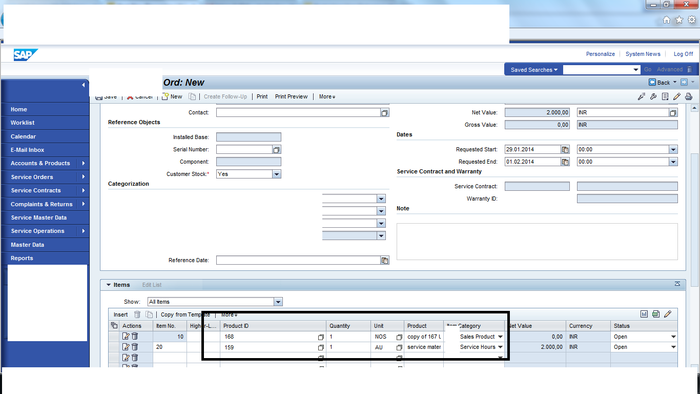Open the Customer Stock dropdown
Viewport: 700px width, 394px height.
277,174
